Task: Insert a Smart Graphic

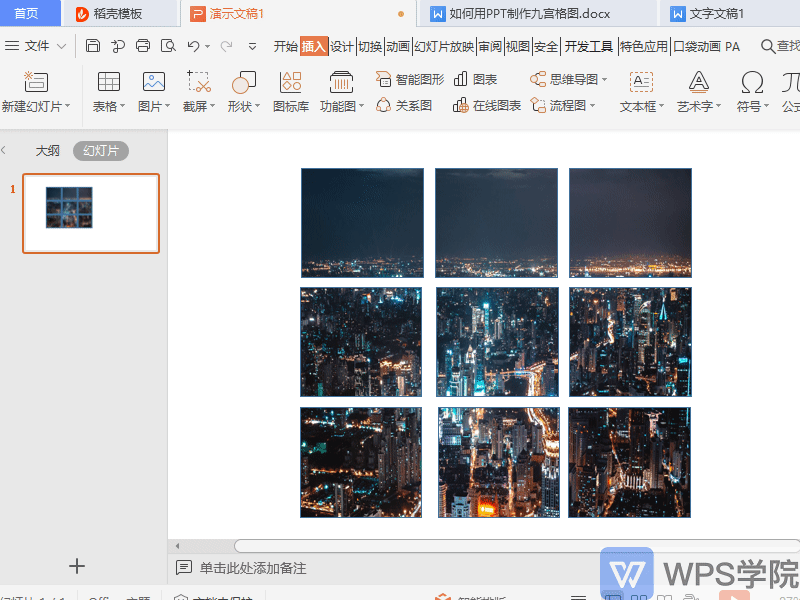Action: [x=410, y=79]
